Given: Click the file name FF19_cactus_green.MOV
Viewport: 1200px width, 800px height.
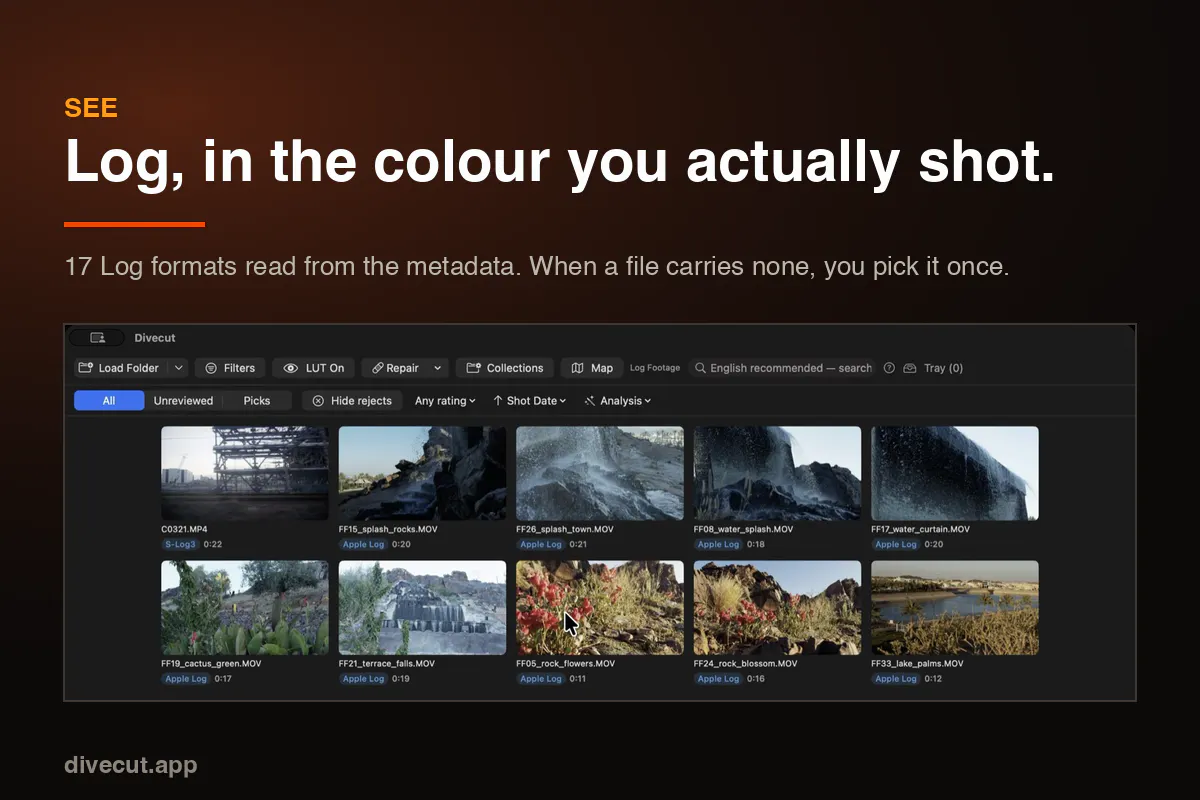Looking at the screenshot, I should coord(211,663).
